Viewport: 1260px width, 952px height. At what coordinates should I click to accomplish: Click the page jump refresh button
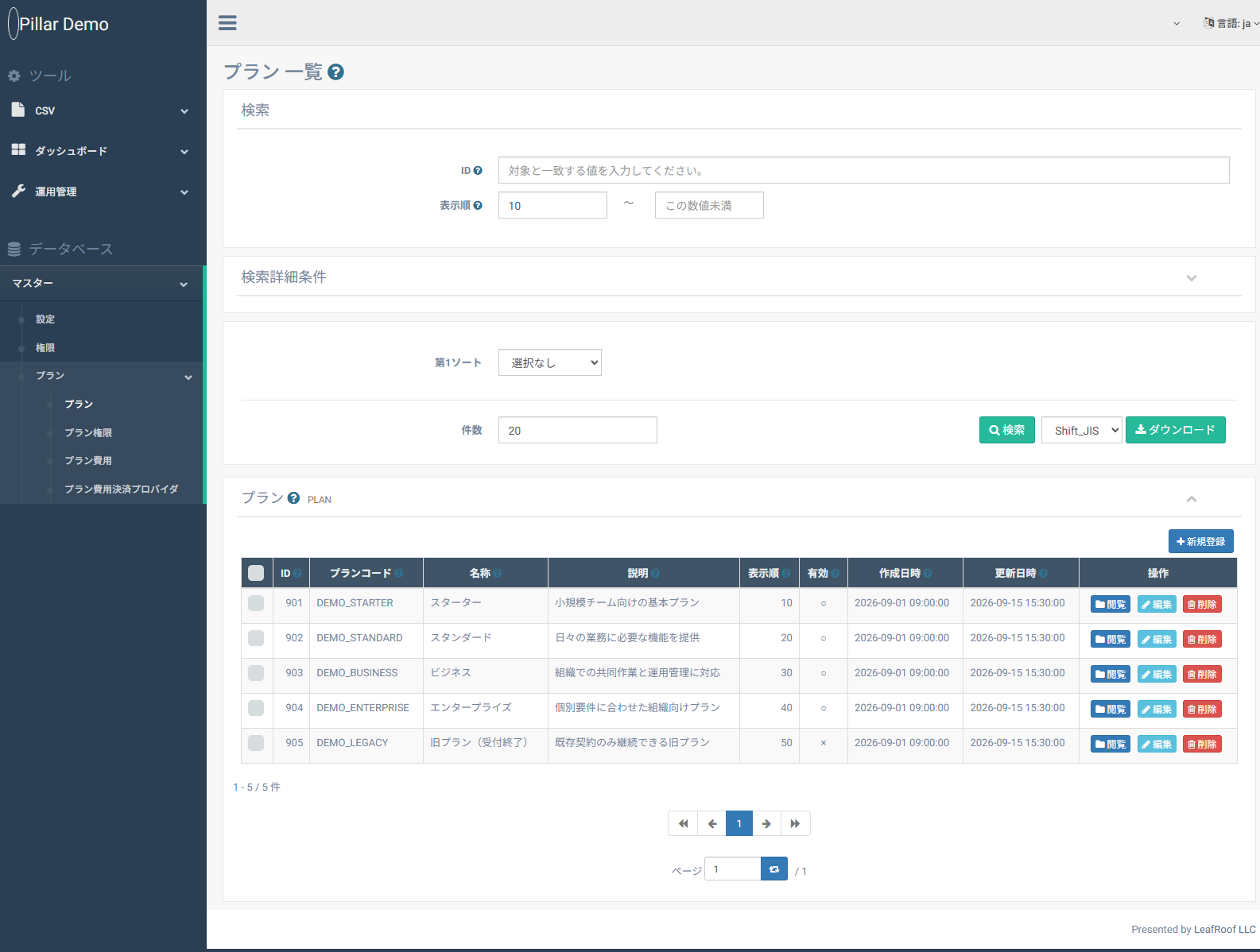pos(774,869)
